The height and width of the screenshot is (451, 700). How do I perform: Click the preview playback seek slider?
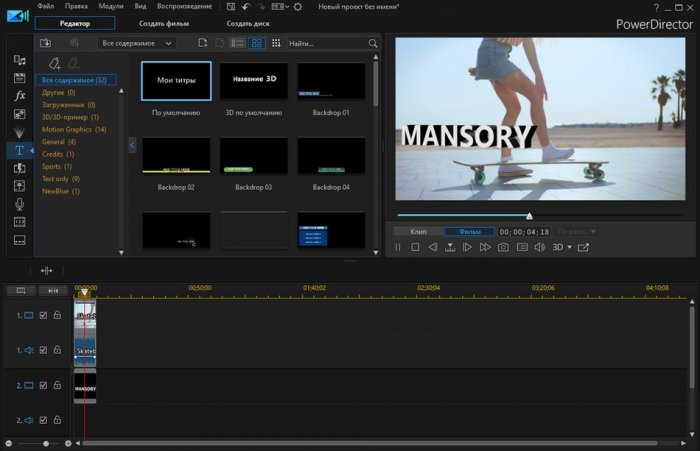coord(529,215)
